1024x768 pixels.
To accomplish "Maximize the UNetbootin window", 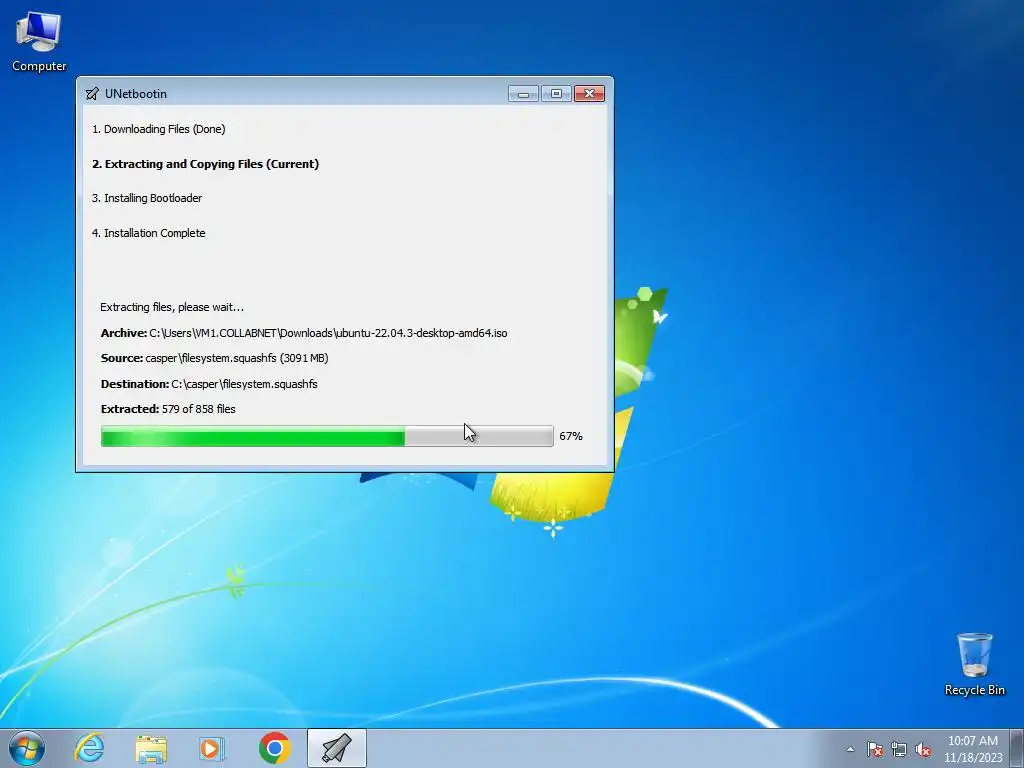I will tap(556, 94).
